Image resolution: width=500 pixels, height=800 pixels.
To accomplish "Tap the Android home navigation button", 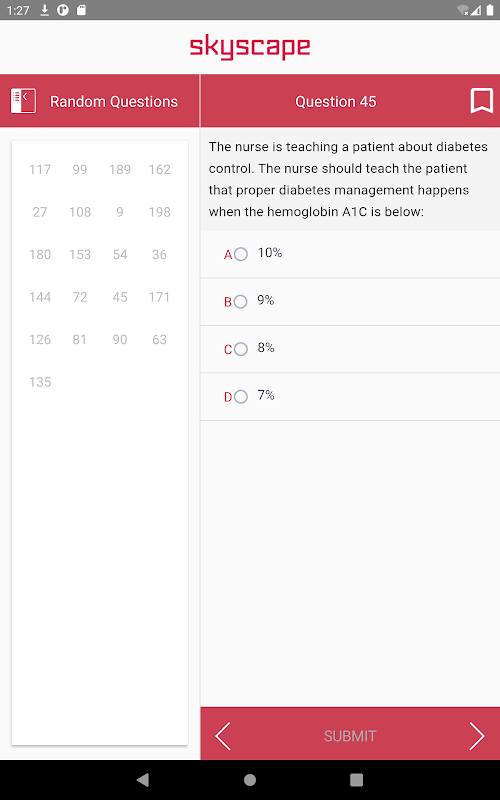I will (250, 780).
